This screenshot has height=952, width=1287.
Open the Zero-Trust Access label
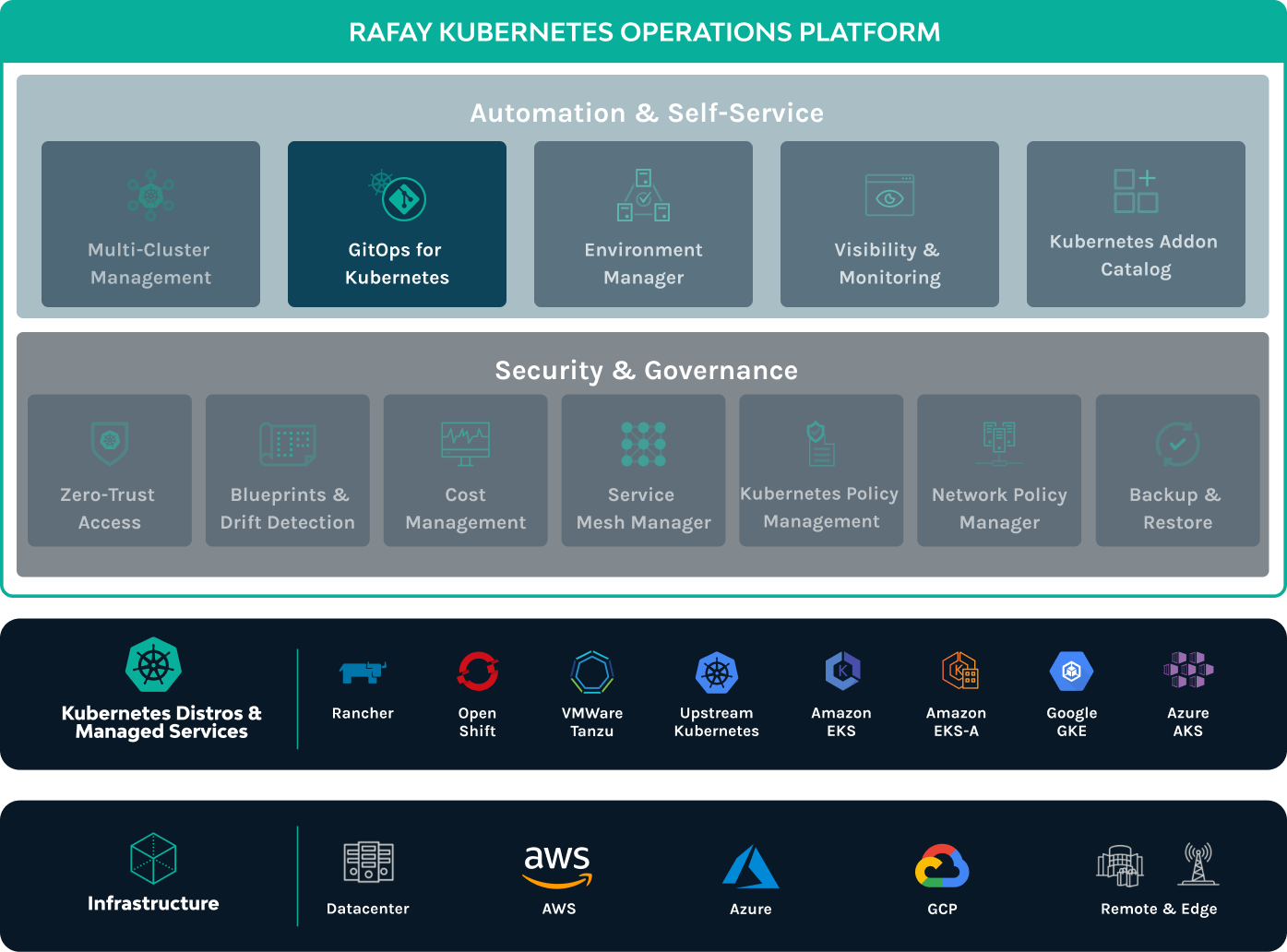[109, 508]
